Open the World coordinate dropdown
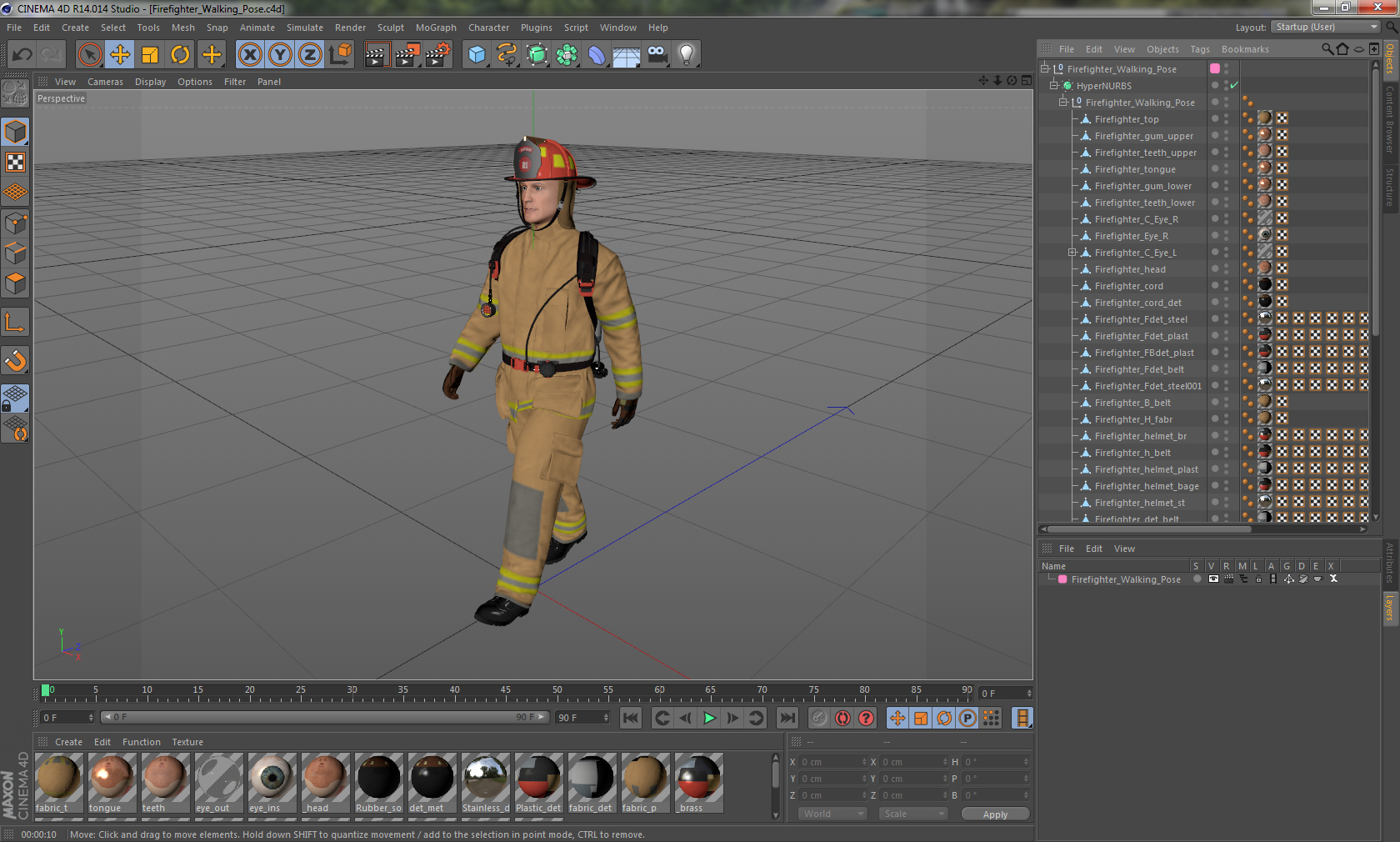 [x=833, y=814]
